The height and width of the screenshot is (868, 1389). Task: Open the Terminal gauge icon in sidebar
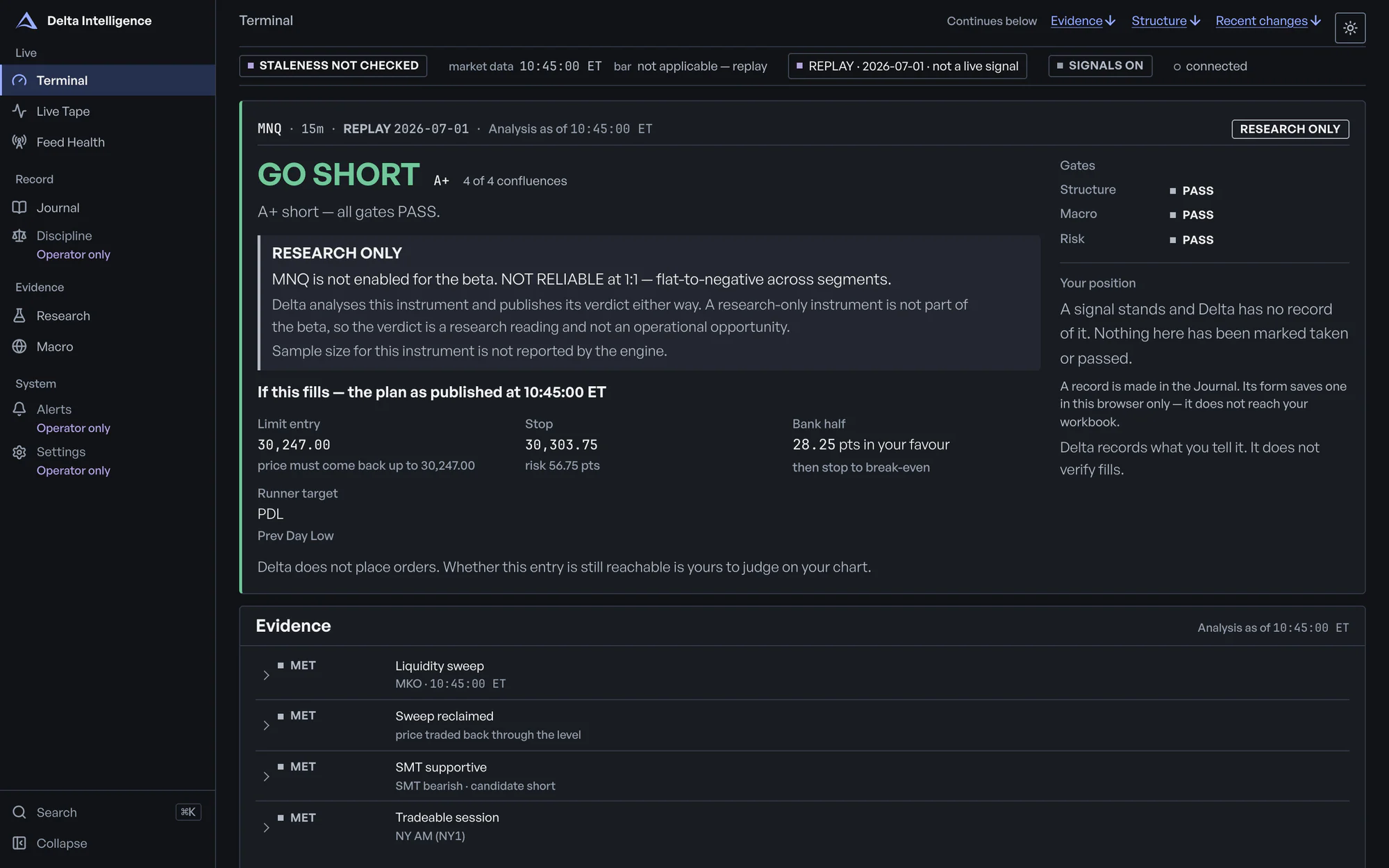[x=19, y=81]
